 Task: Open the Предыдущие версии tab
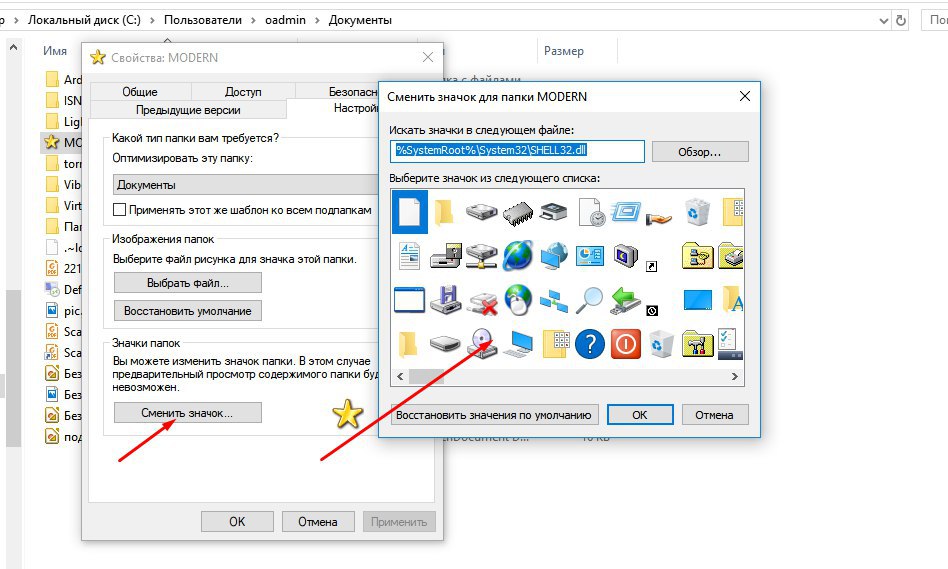point(188,110)
